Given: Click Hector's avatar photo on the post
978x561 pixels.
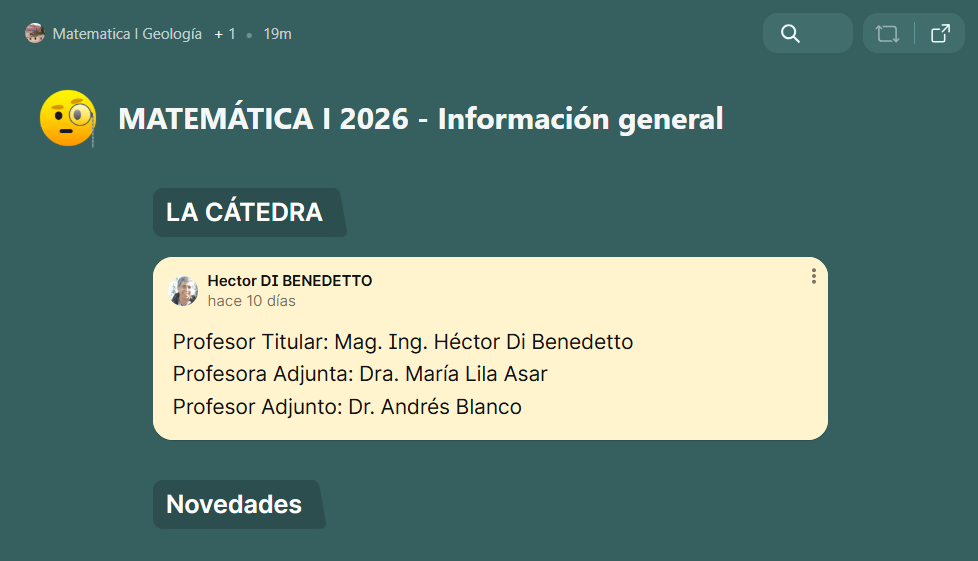Looking at the screenshot, I should point(184,290).
